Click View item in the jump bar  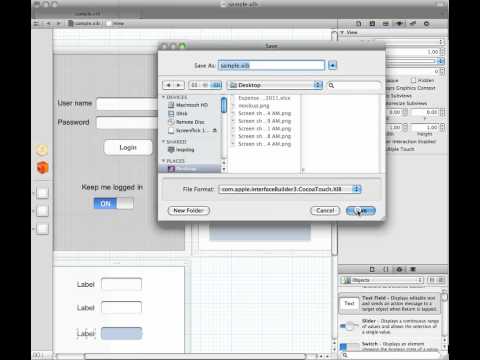pos(115,23)
